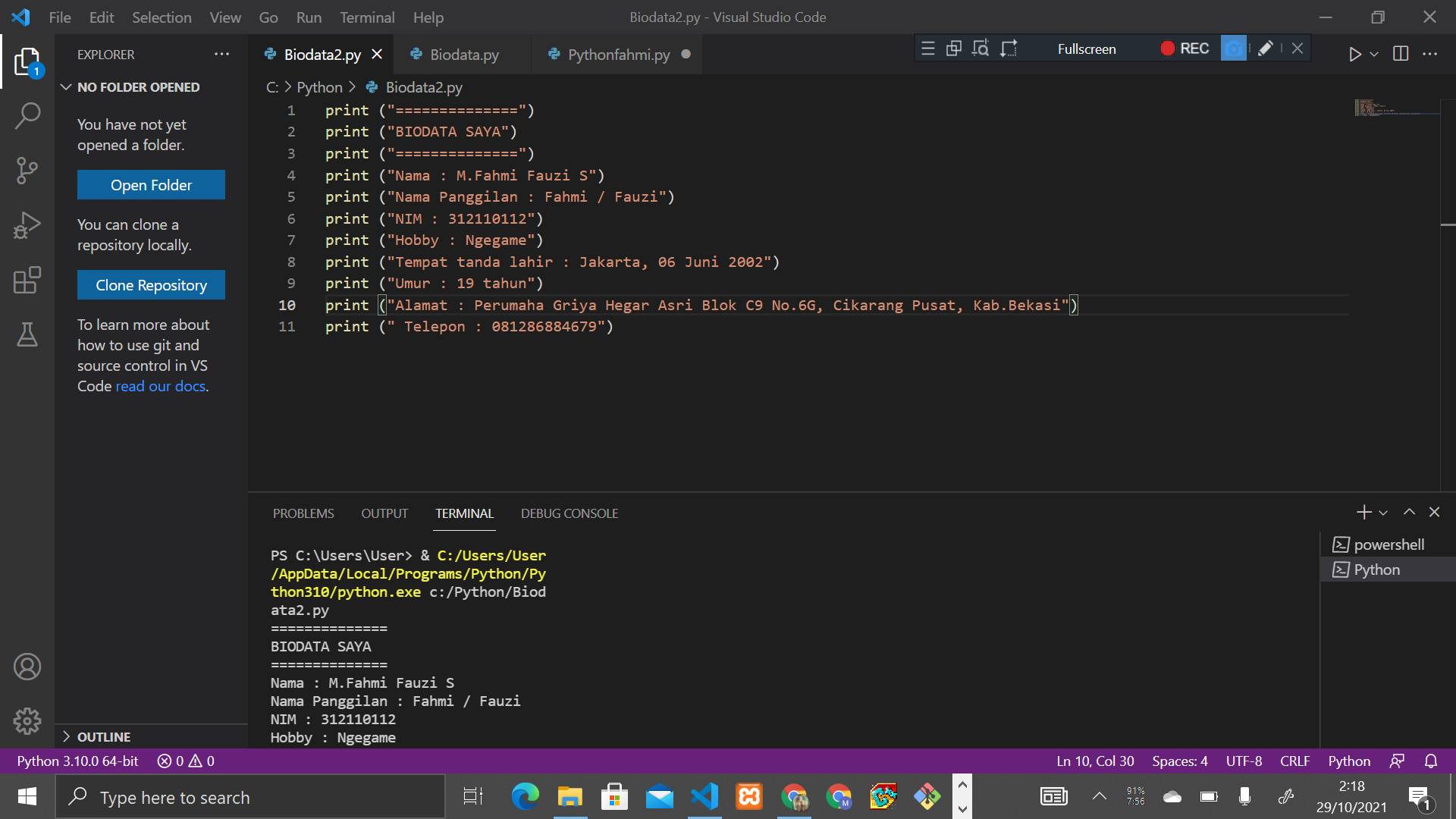Stop the REC screen recording
The image size is (1456, 819).
click(x=1184, y=48)
